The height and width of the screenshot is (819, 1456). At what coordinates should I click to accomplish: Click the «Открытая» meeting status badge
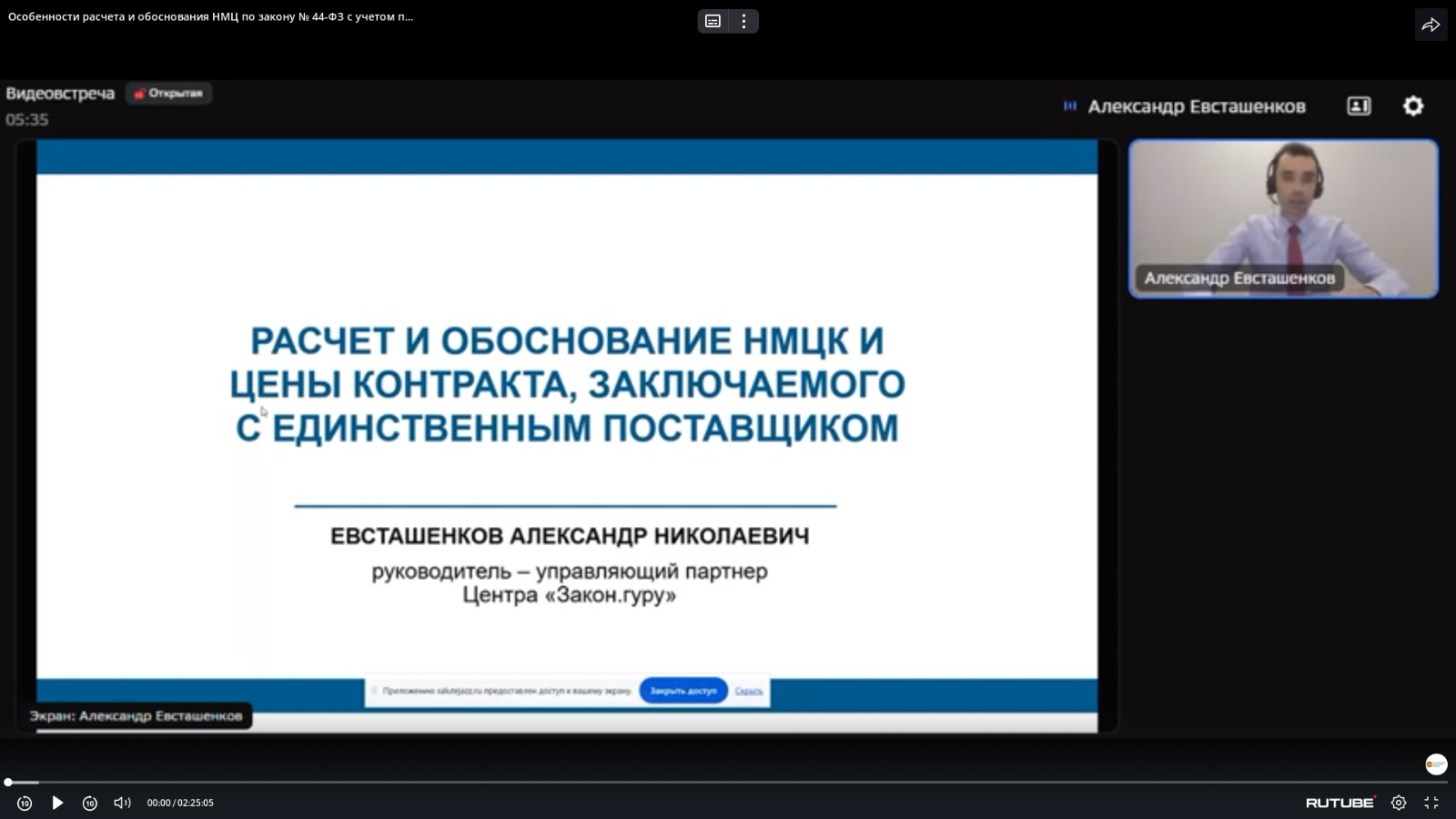click(168, 93)
